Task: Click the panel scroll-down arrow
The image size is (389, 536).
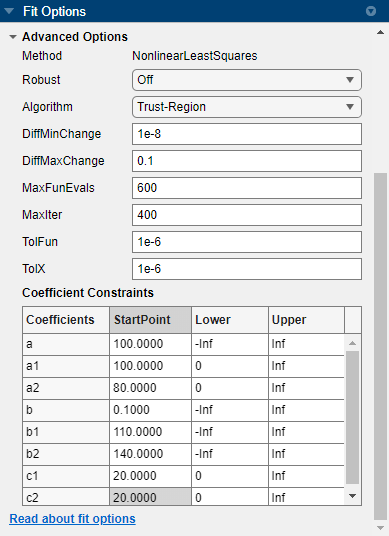Action: pyautogui.click(x=380, y=528)
